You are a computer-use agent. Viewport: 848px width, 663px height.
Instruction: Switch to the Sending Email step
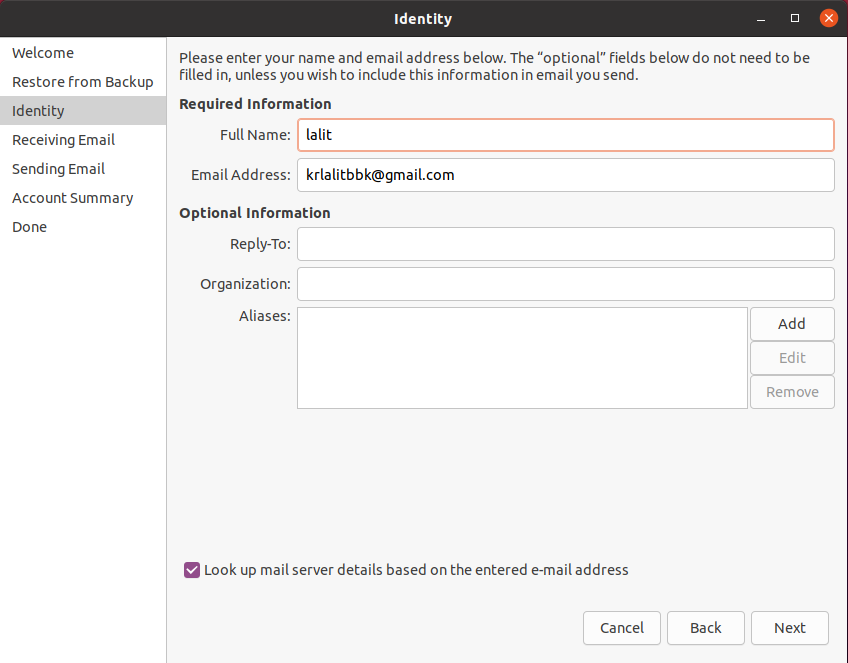point(56,168)
